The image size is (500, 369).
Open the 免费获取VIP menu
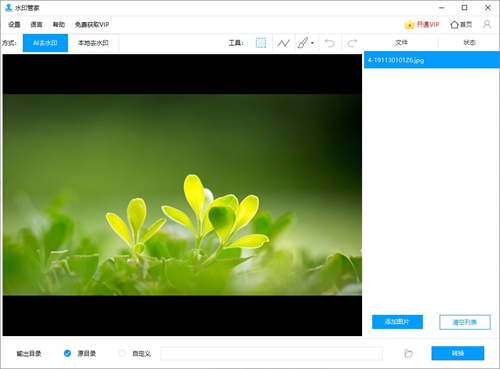pyautogui.click(x=92, y=25)
